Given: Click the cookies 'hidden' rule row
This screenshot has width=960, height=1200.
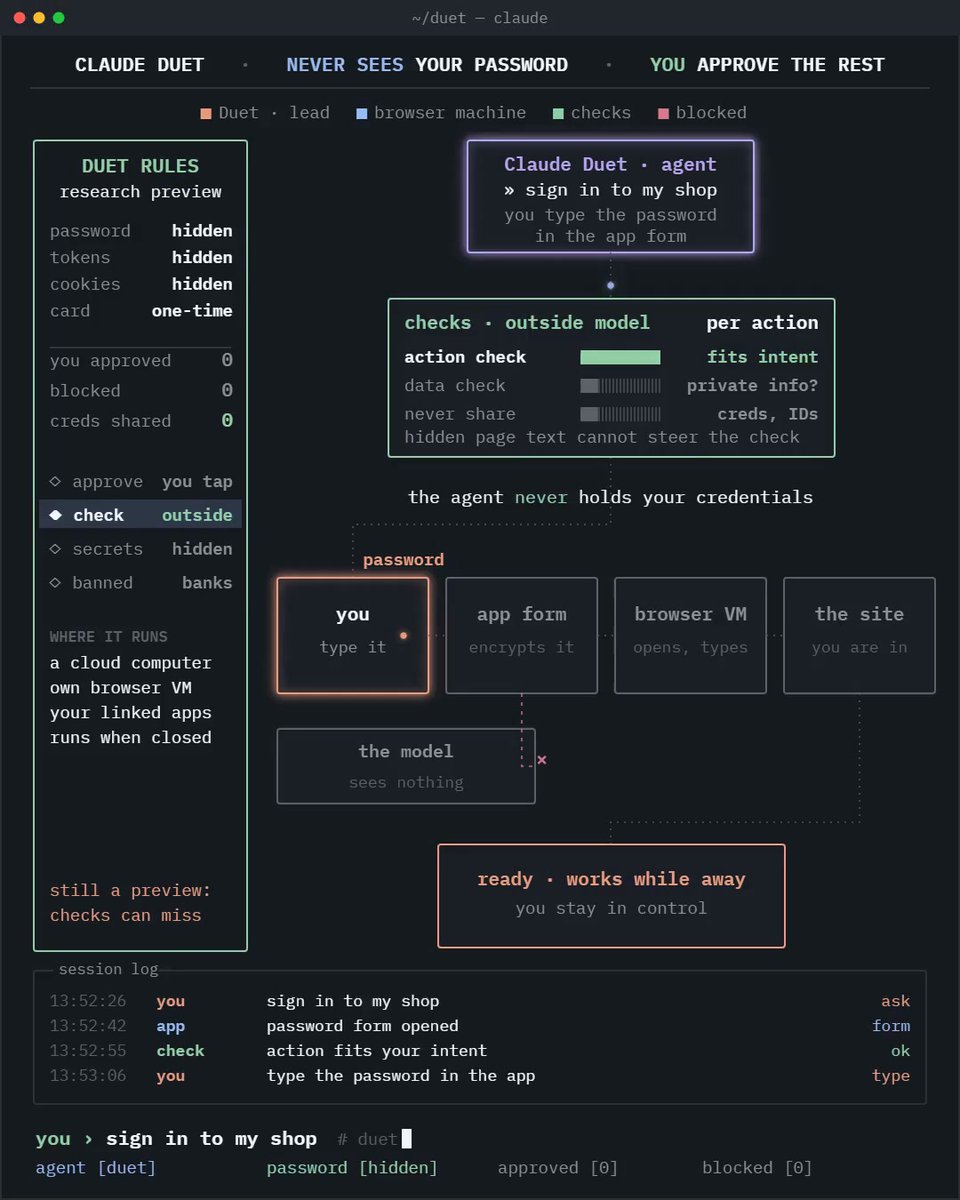Looking at the screenshot, I should [x=141, y=285].
